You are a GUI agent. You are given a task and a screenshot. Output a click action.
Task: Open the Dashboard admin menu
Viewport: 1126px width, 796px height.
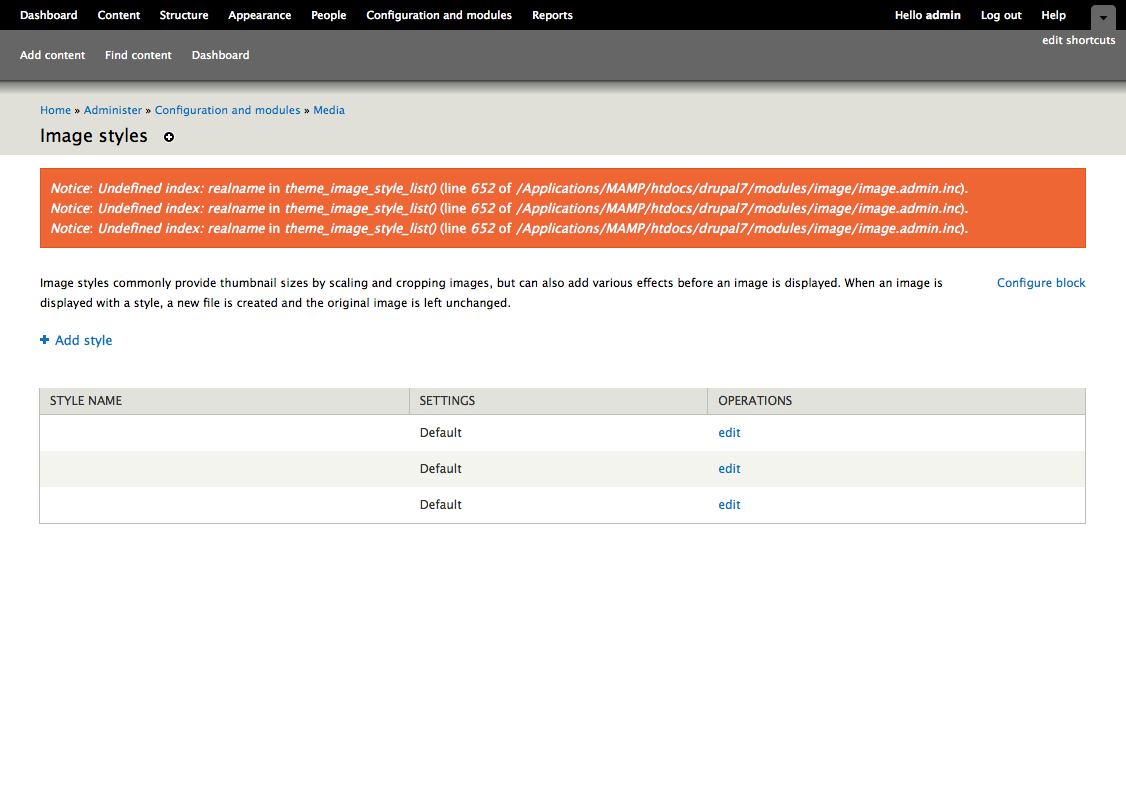pyautogui.click(x=48, y=15)
